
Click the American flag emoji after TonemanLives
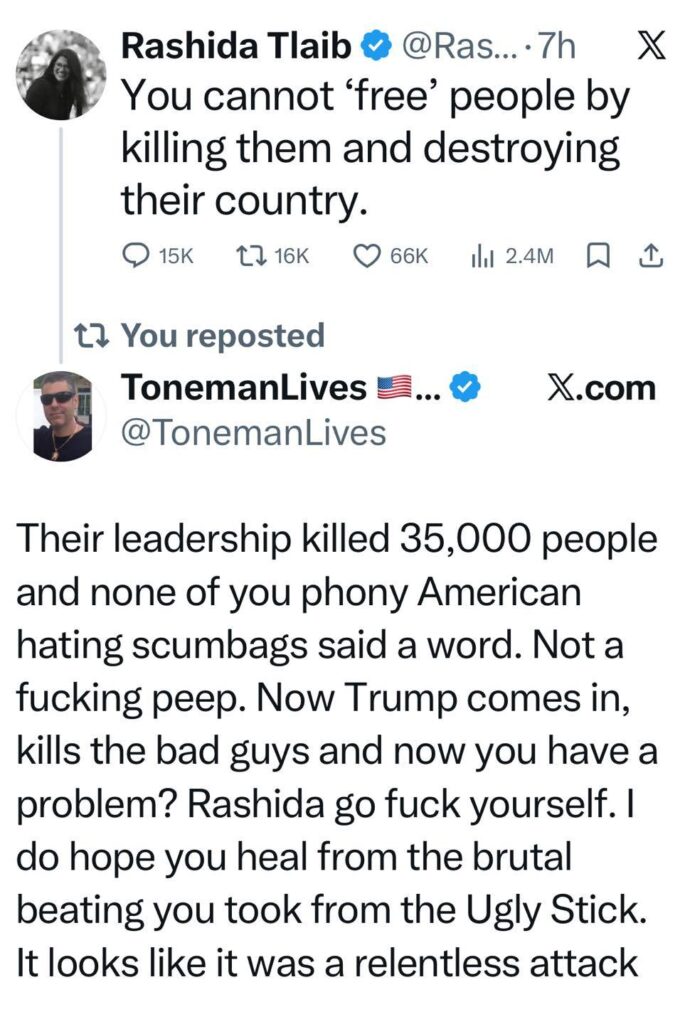[x=389, y=388]
